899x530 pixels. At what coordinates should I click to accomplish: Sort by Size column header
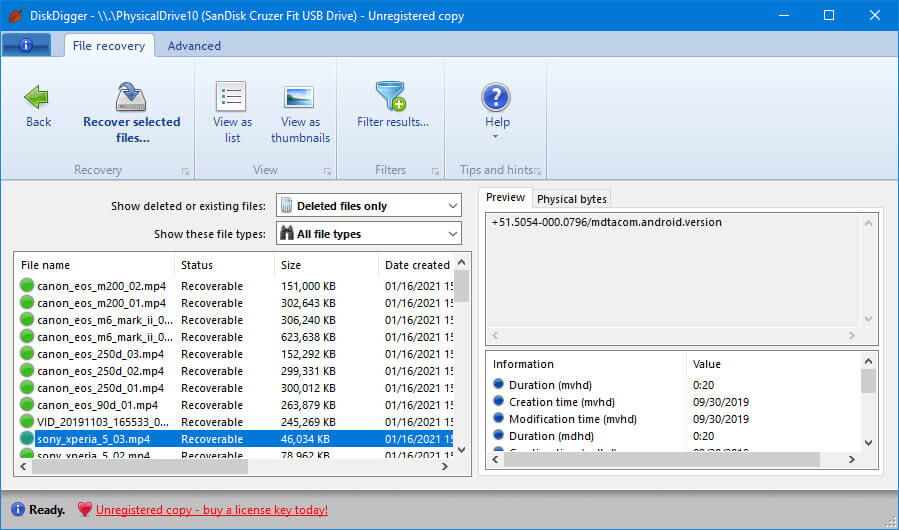326,265
